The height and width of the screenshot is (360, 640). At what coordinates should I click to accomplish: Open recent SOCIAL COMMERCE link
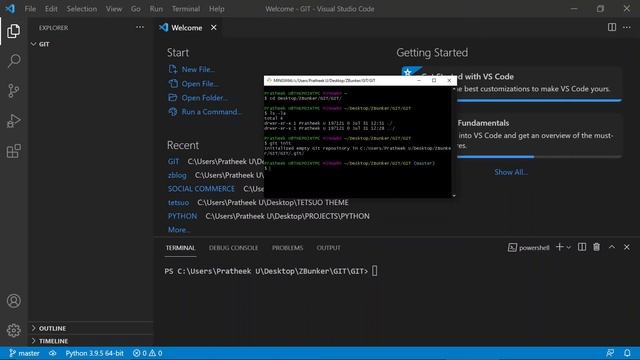coord(201,189)
